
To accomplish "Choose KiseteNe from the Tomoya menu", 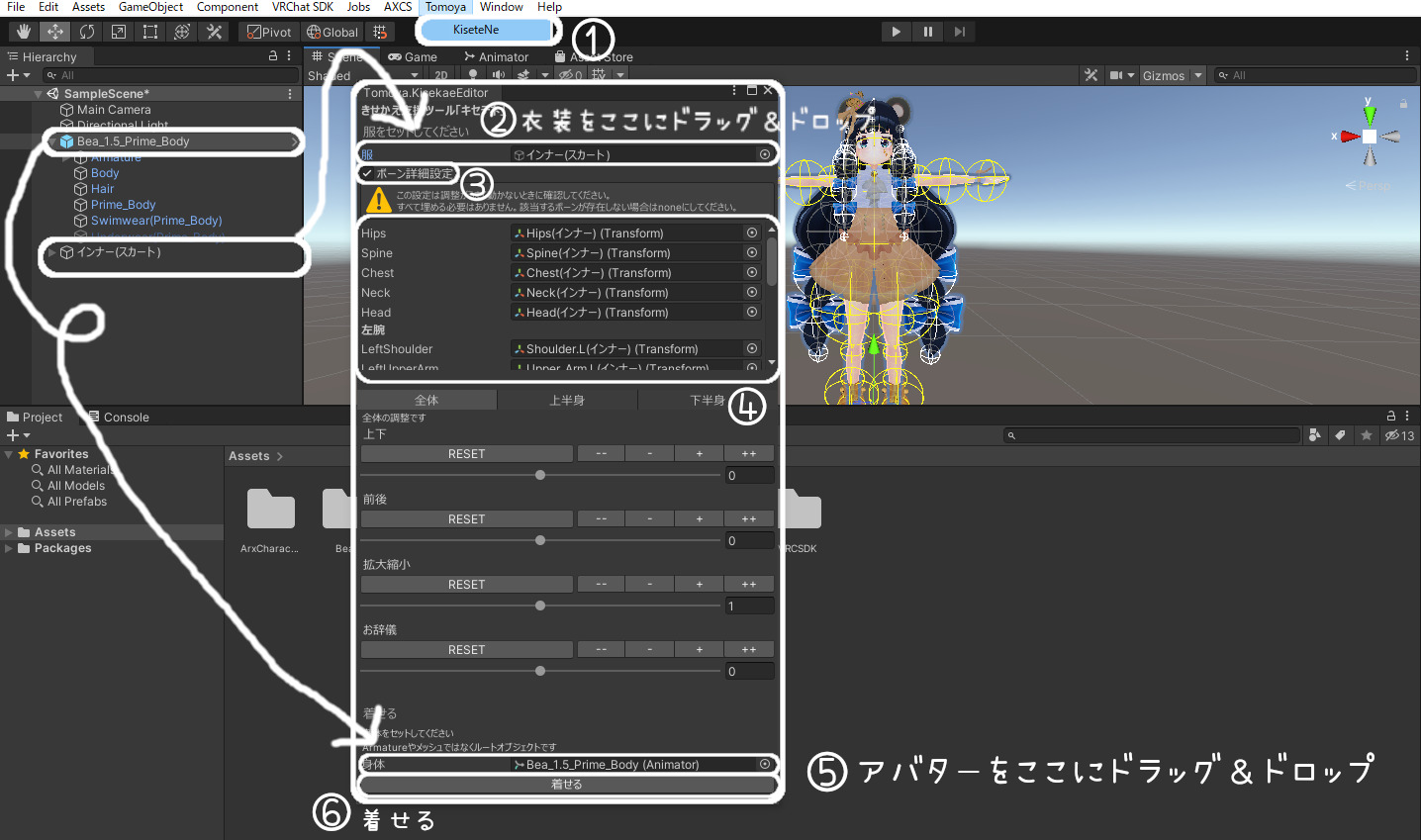I will click(486, 30).
